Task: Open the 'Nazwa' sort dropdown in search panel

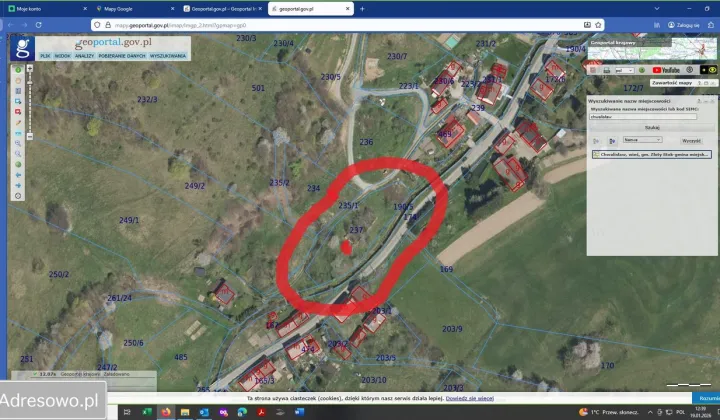Action: [x=642, y=140]
